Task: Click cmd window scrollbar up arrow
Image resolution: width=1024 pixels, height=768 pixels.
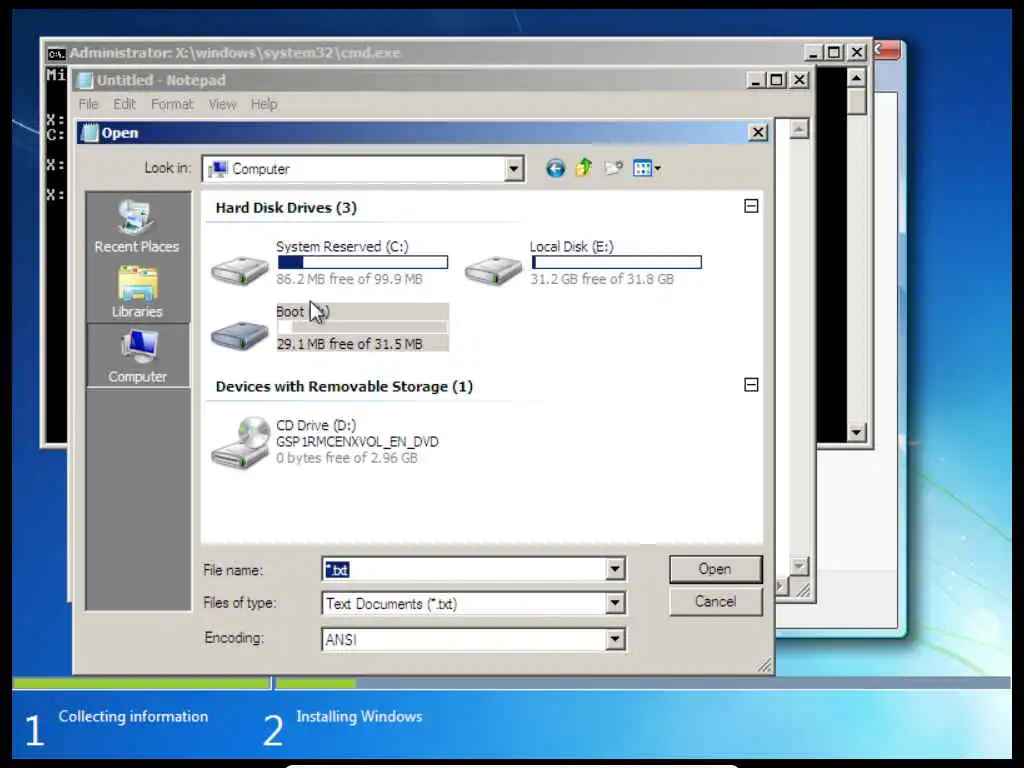Action: click(x=856, y=78)
